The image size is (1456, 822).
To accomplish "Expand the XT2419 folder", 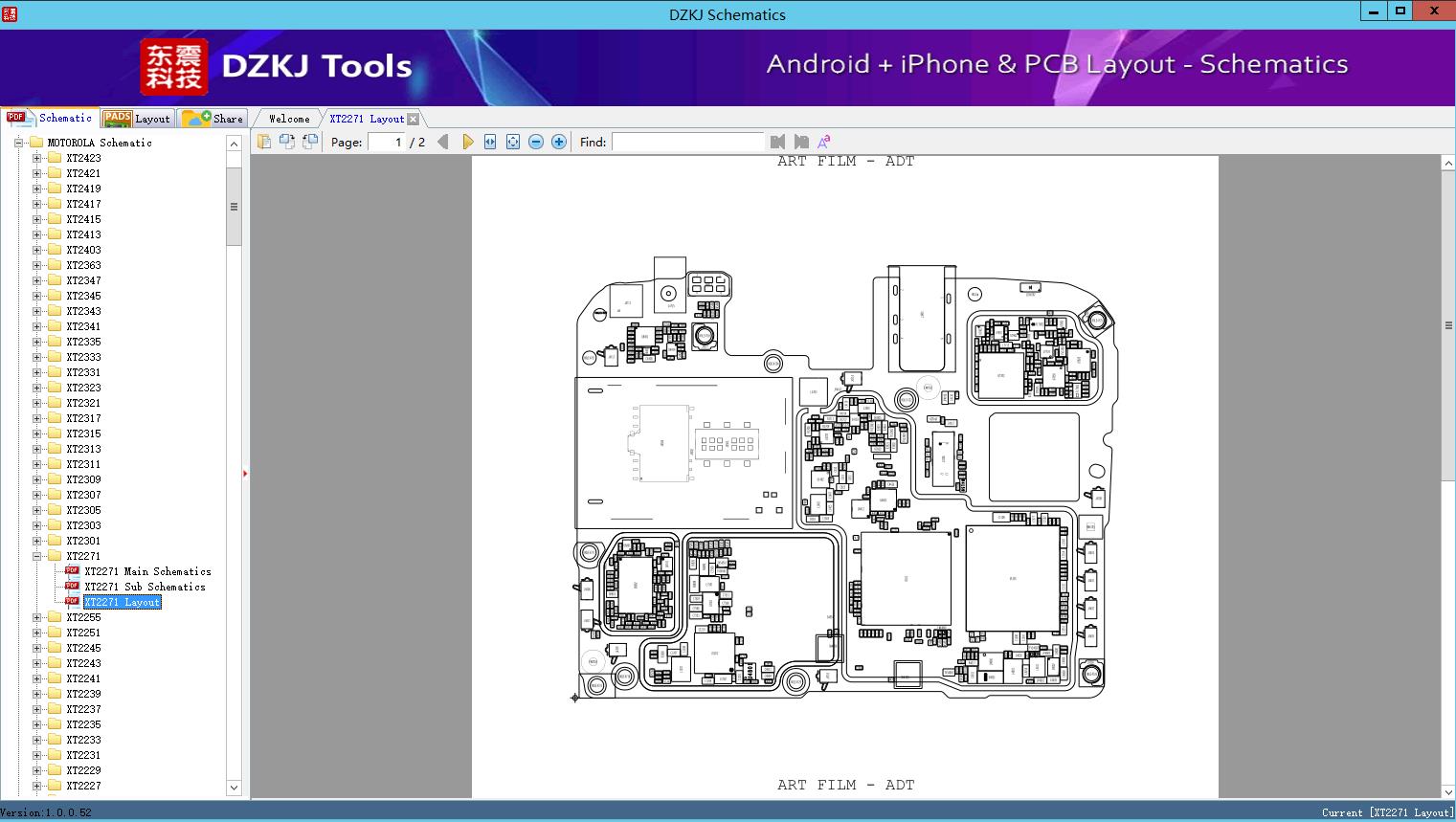I will (36, 189).
